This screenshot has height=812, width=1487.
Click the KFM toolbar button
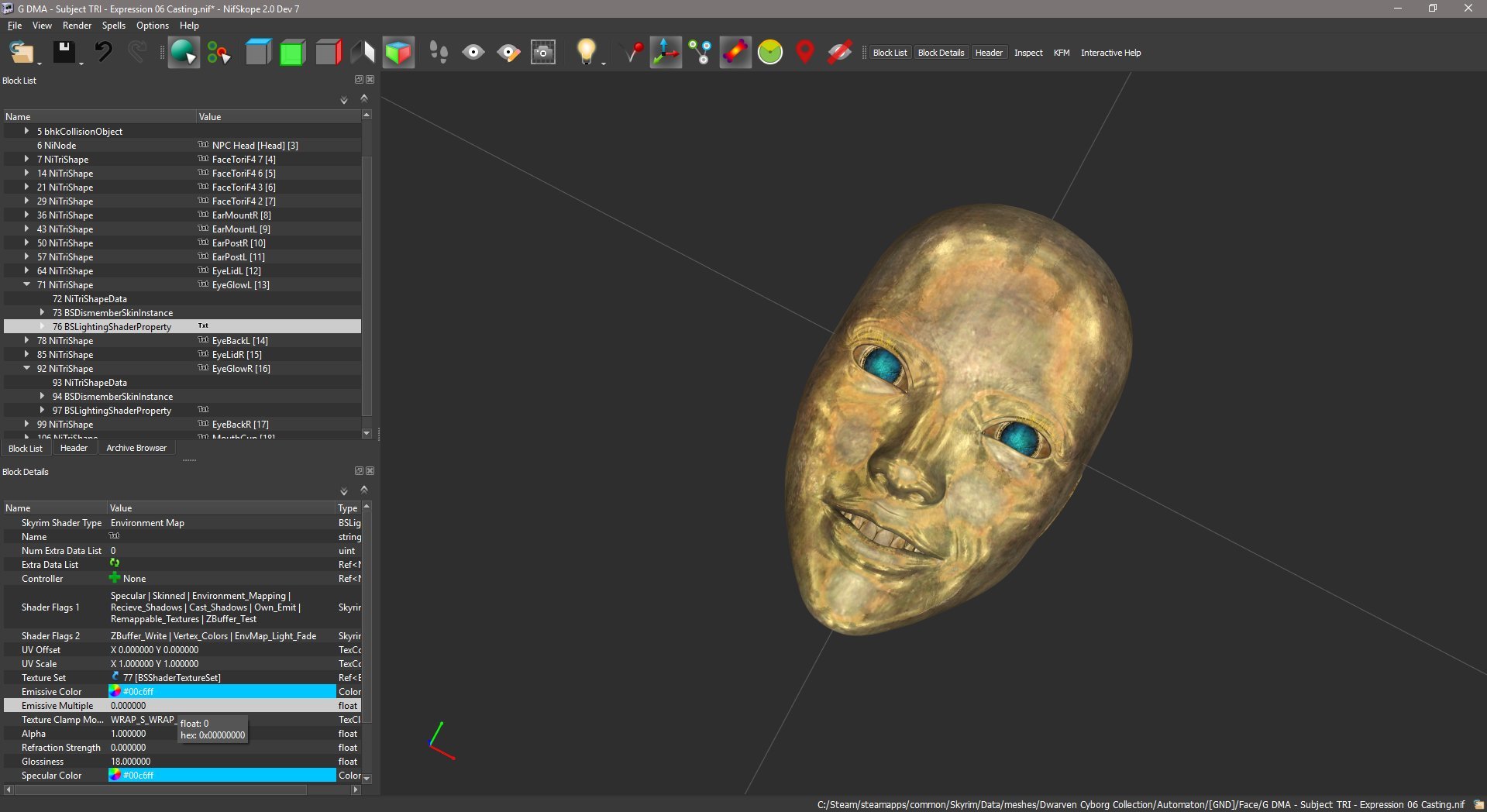coord(1062,53)
